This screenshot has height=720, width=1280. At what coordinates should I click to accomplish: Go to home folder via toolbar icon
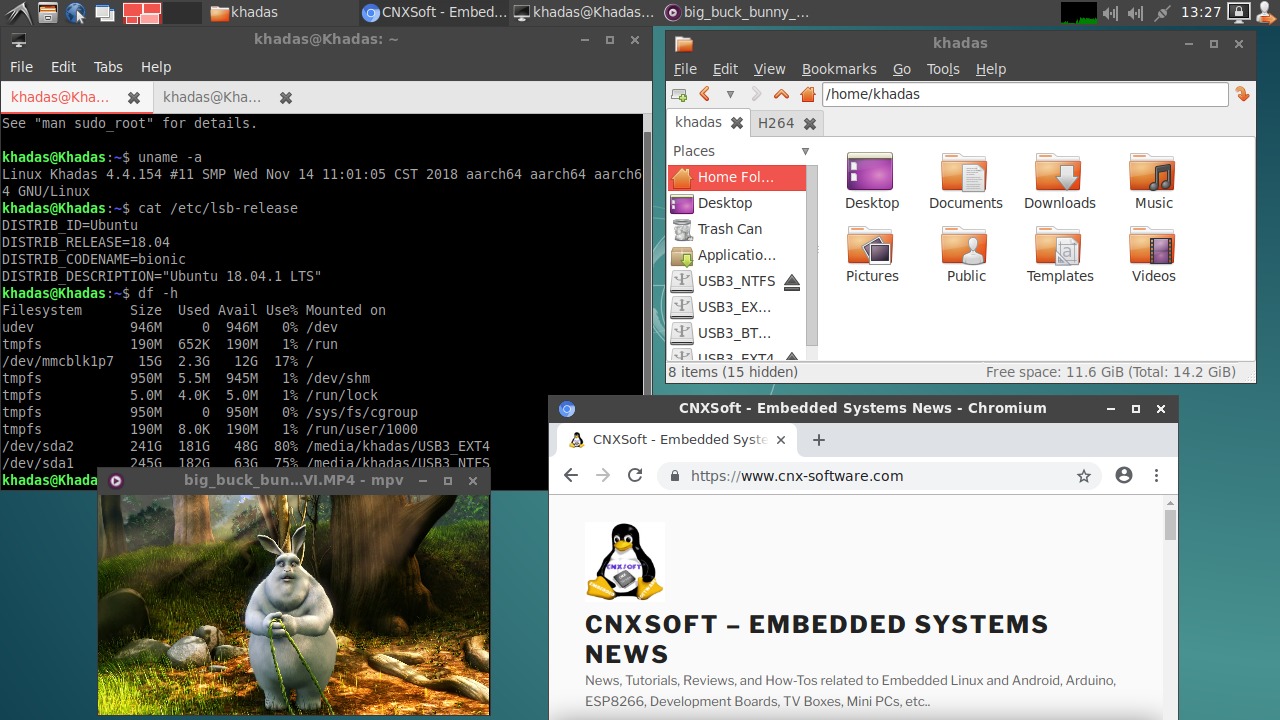click(808, 94)
